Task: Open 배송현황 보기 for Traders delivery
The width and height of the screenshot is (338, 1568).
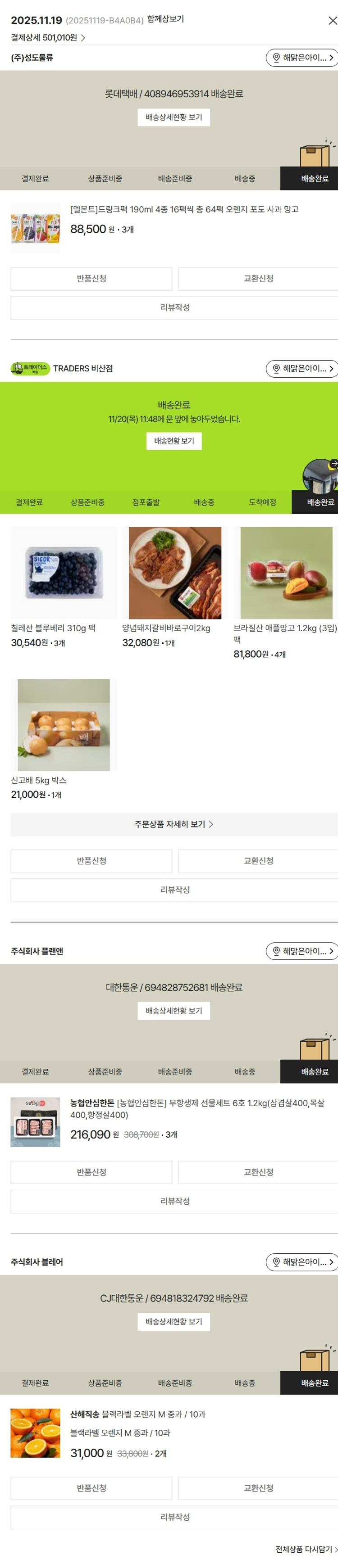Action: click(174, 441)
